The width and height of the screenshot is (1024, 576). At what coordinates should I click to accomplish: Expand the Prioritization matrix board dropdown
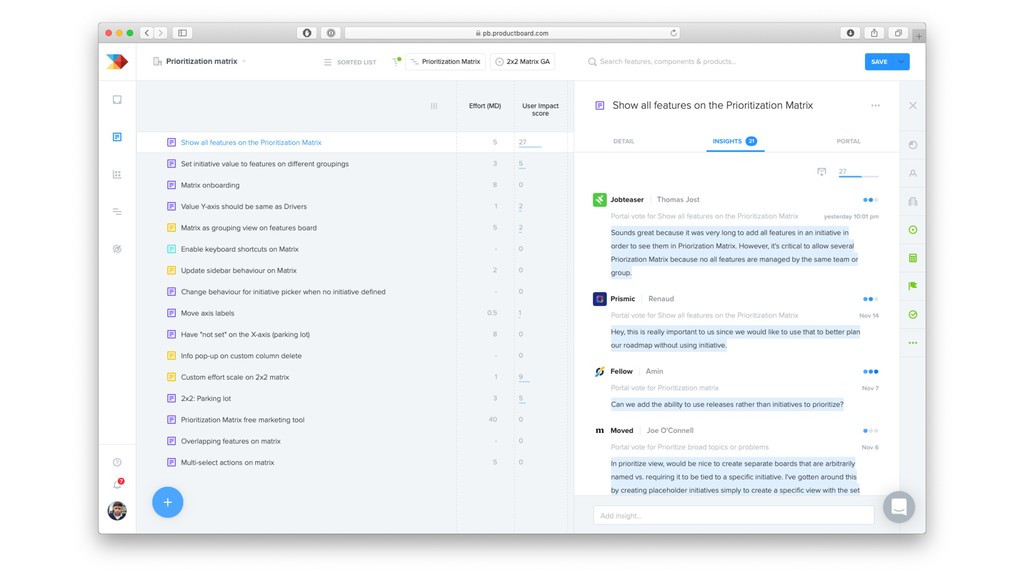pyautogui.click(x=243, y=62)
